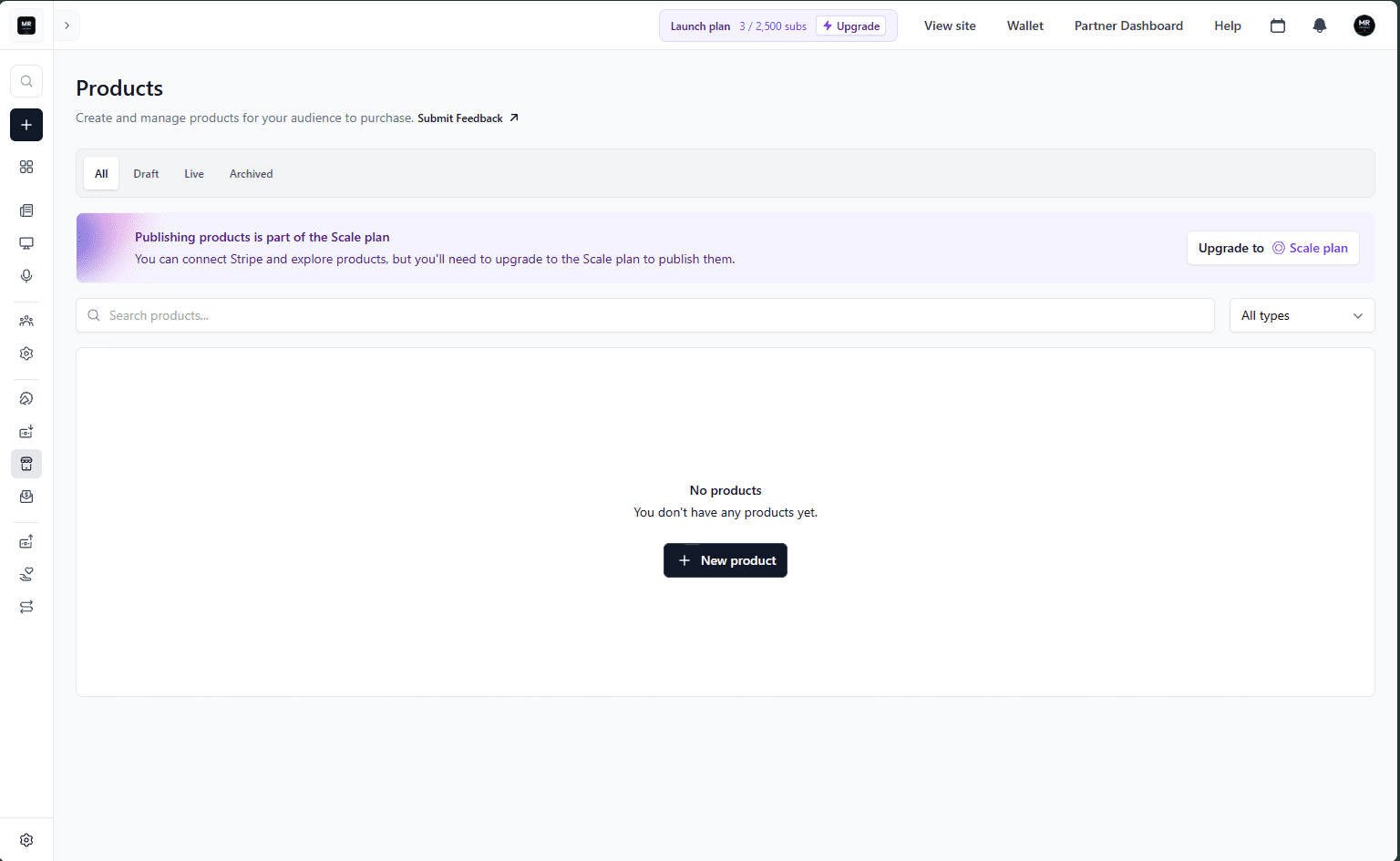Click the black plus create button in the sidebar
Image resolution: width=1400 pixels, height=861 pixels.
point(26,125)
